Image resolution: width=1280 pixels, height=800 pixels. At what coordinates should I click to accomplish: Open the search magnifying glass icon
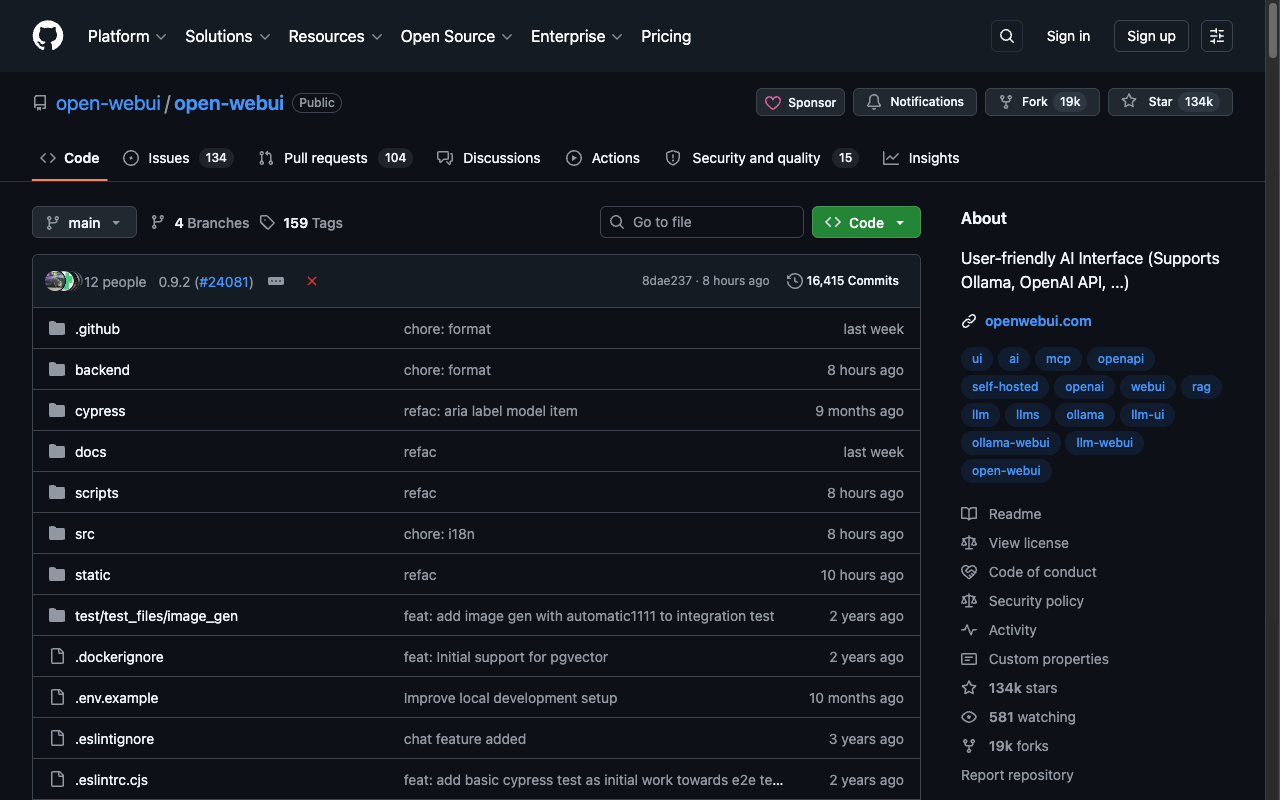pos(1006,36)
